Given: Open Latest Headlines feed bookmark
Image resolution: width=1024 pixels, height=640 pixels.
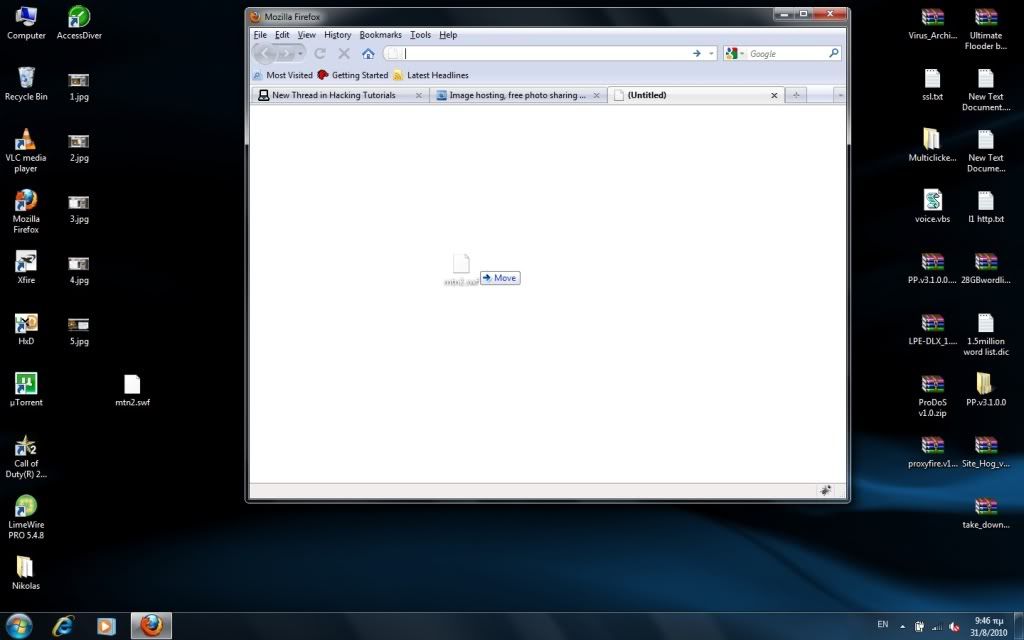Looking at the screenshot, I should 431,75.
